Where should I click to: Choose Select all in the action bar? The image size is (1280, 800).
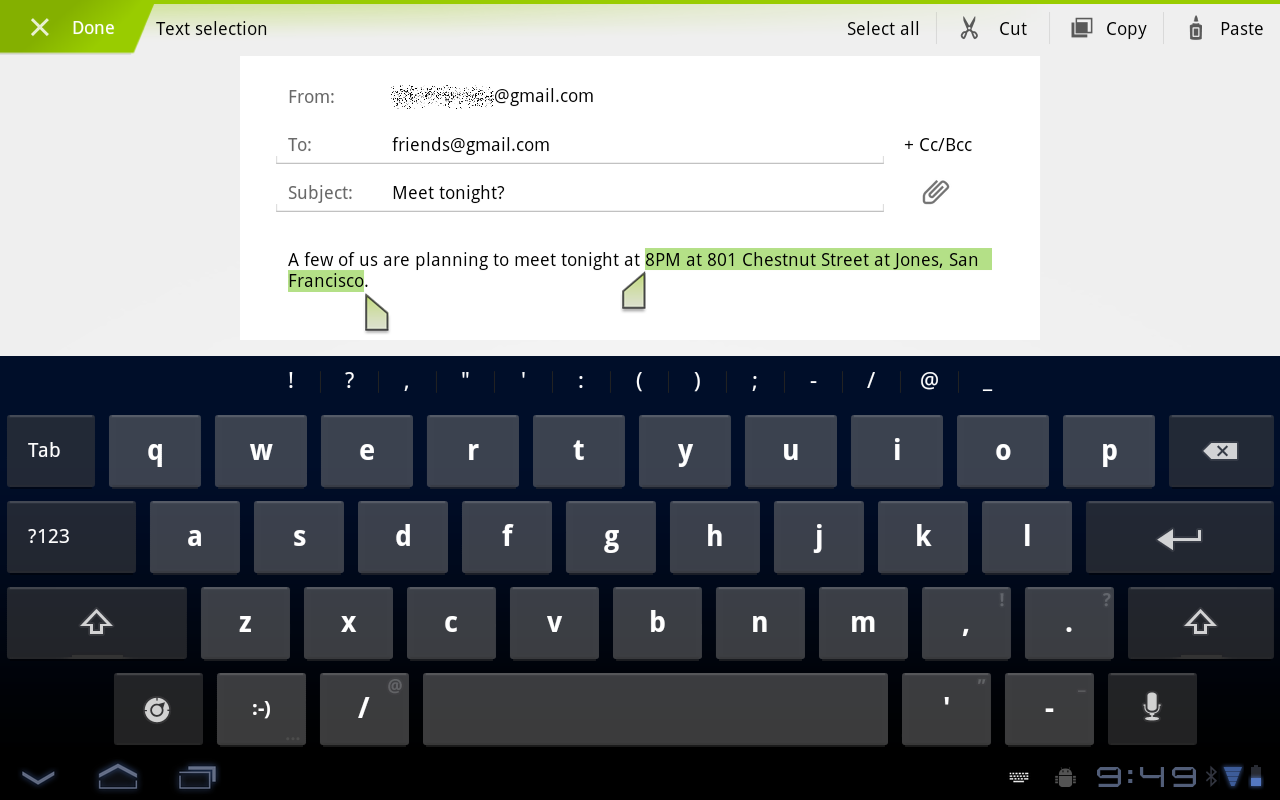coord(882,29)
